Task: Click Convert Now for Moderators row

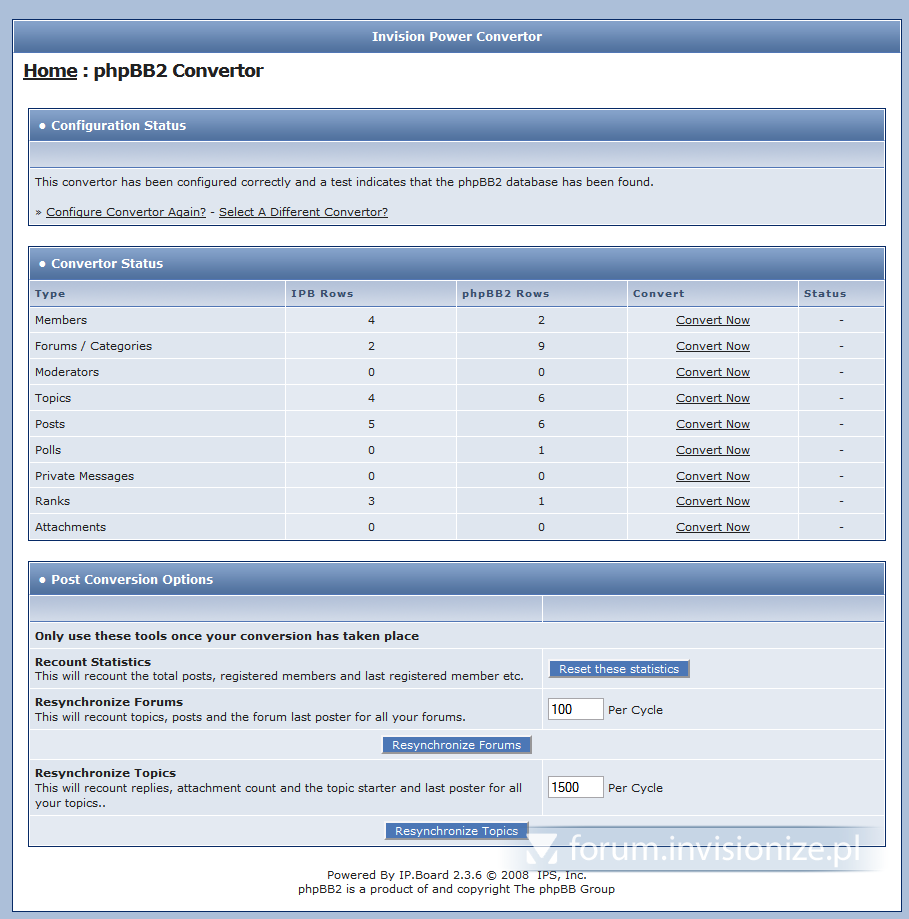Action: point(712,372)
